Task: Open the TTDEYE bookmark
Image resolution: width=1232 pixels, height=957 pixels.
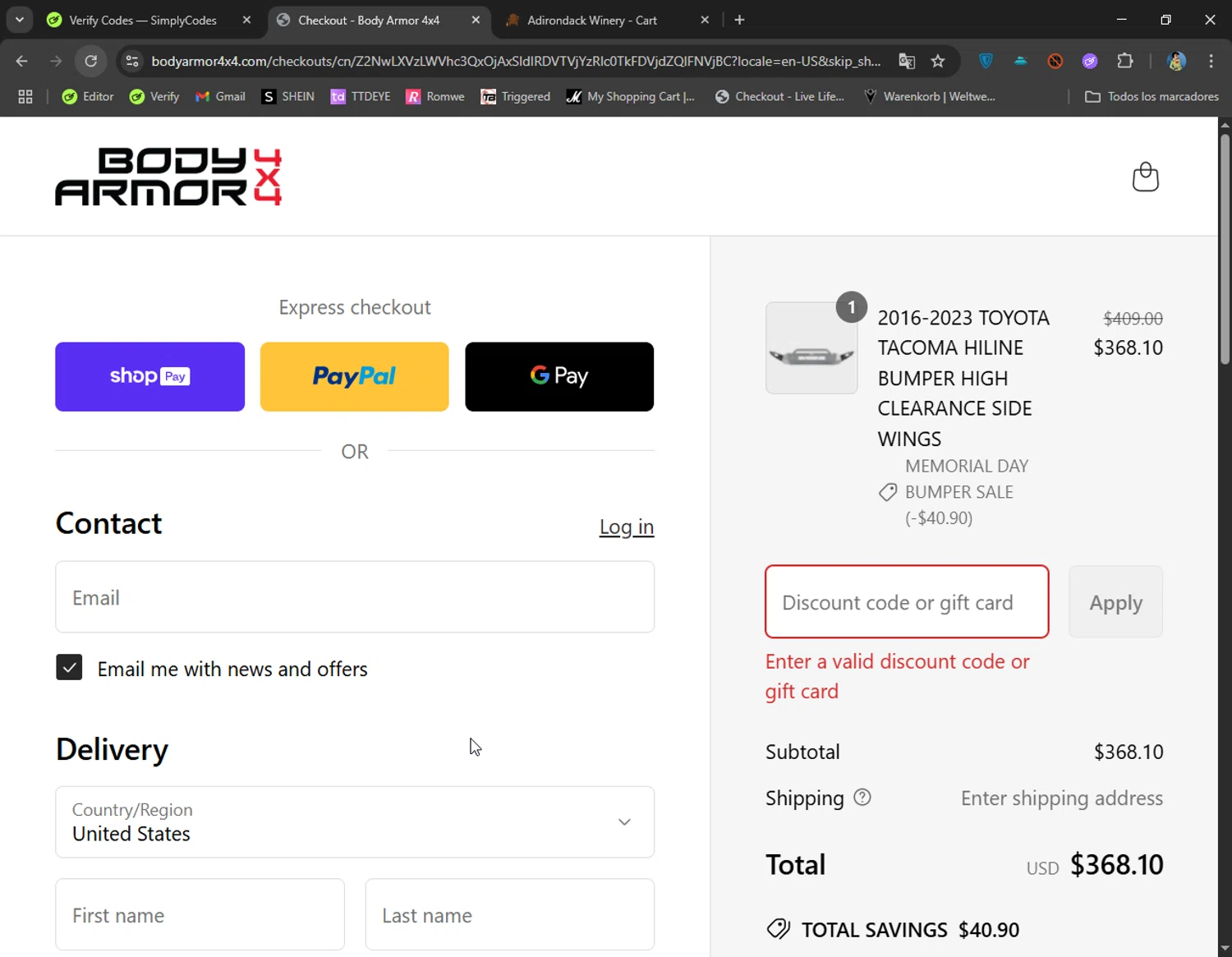Action: click(x=361, y=97)
